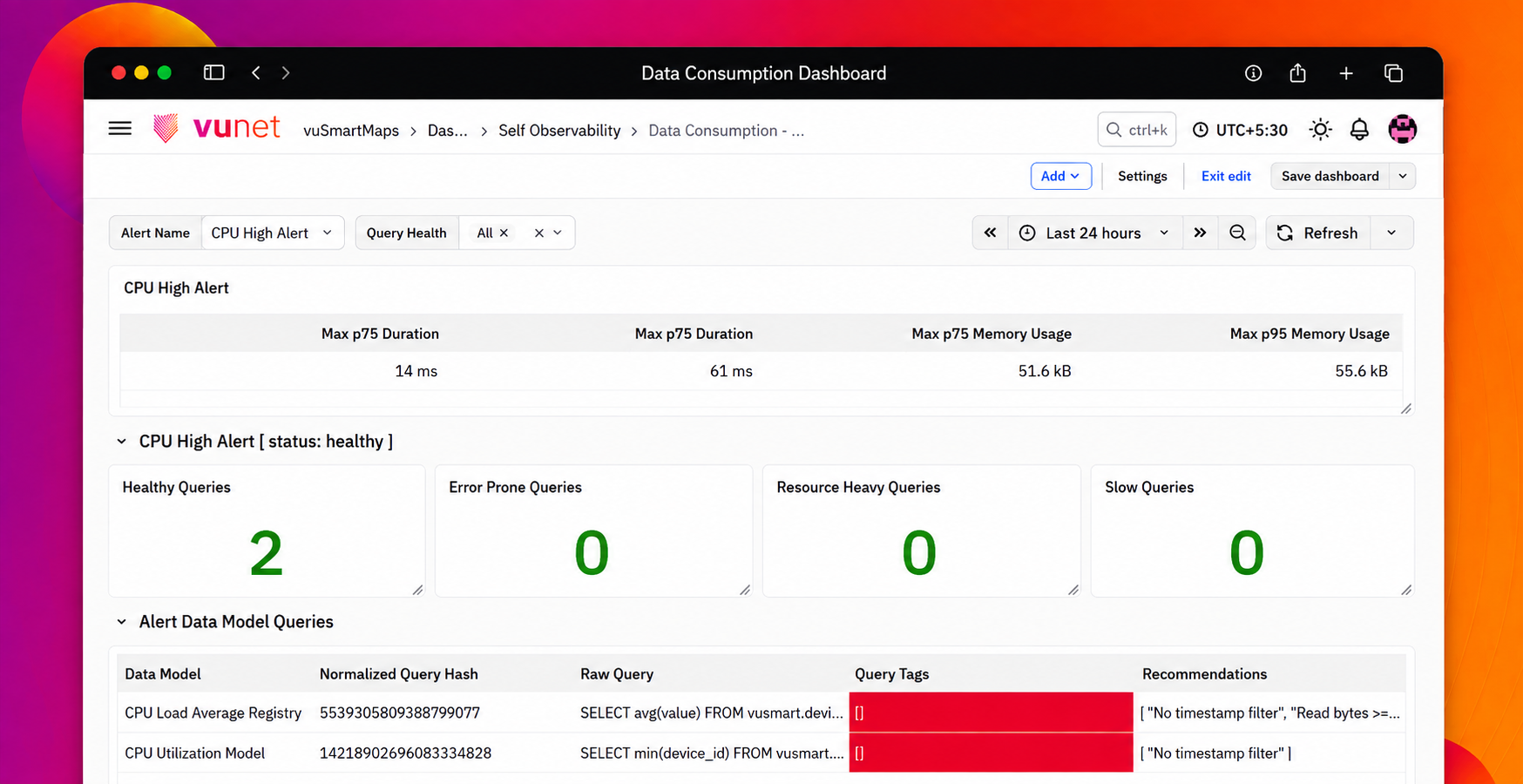Zoom out the time range
This screenshot has width=1523, height=784.
[1237, 233]
